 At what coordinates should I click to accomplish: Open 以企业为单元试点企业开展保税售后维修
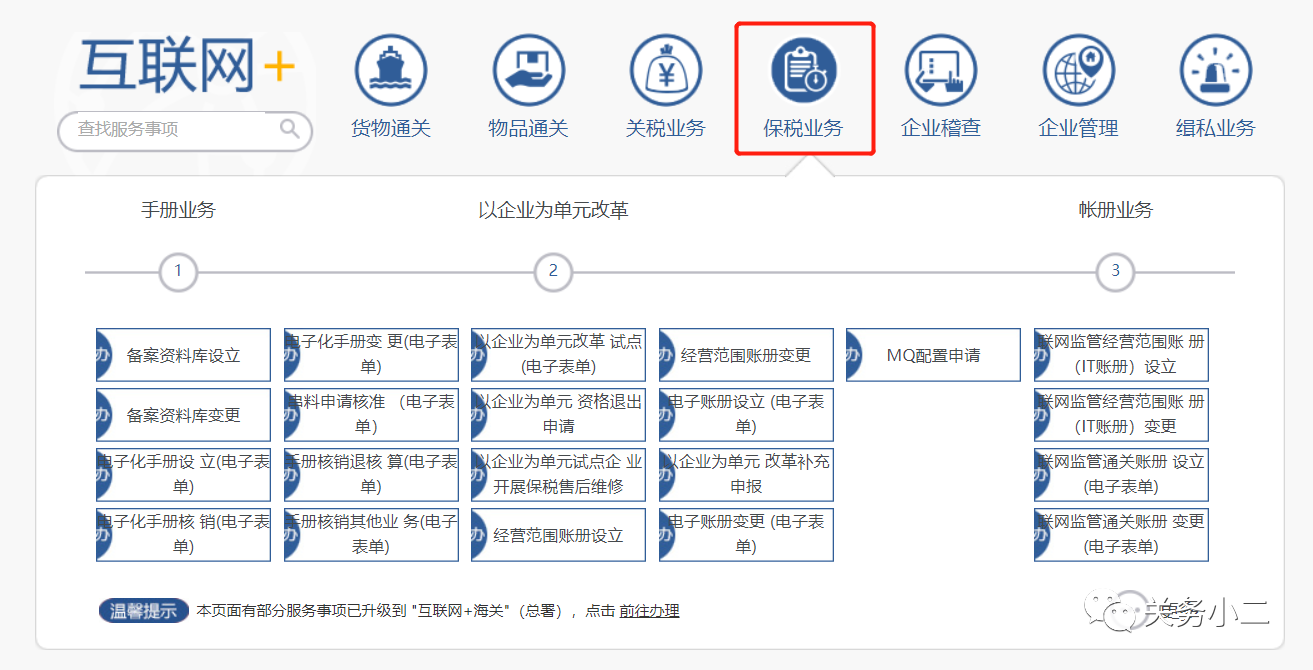click(558, 475)
